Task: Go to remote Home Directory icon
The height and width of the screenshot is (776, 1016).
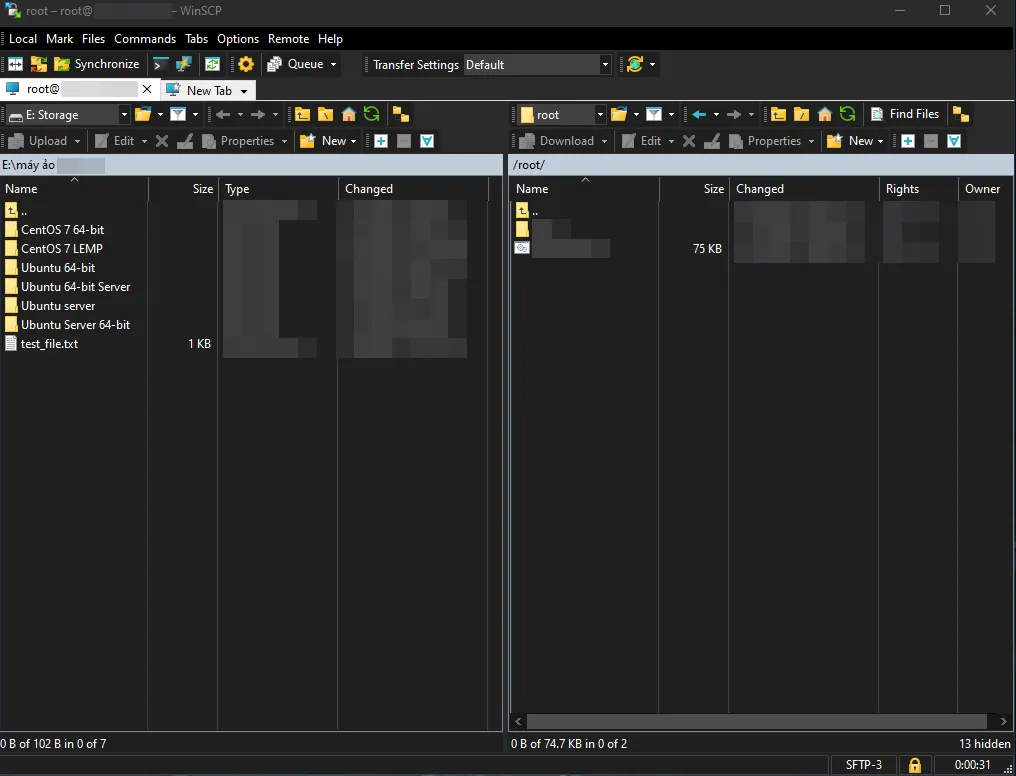Action: (824, 115)
